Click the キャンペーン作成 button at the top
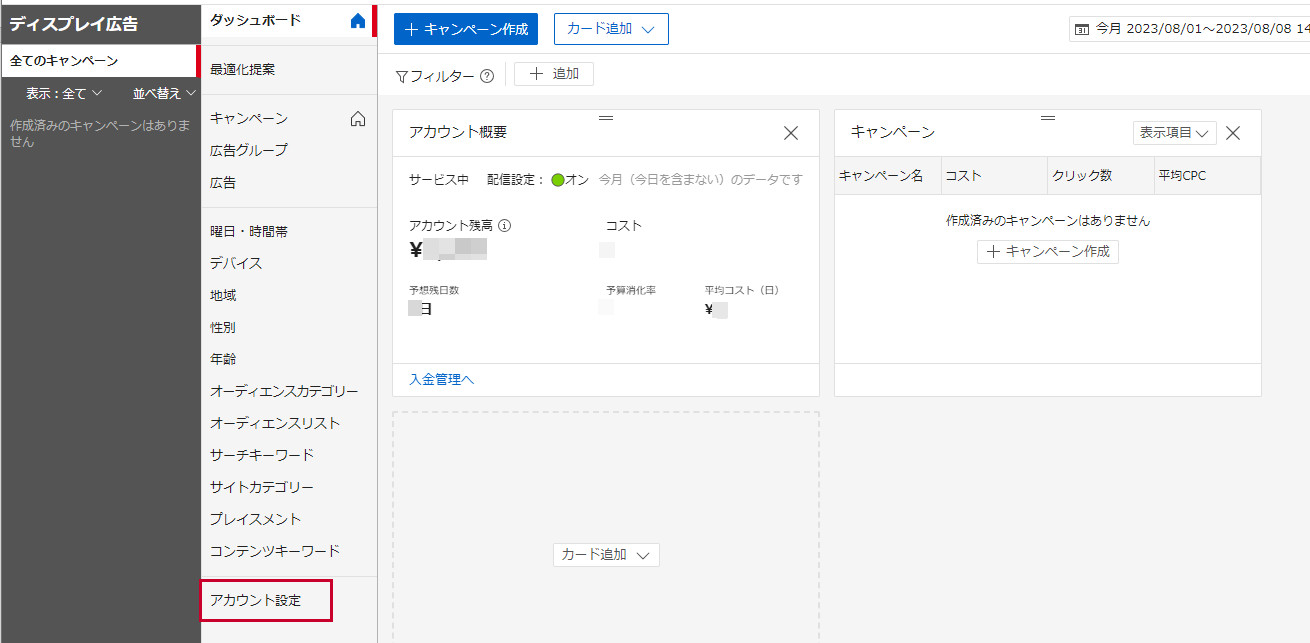Image resolution: width=1310 pixels, height=643 pixels. click(x=465, y=29)
